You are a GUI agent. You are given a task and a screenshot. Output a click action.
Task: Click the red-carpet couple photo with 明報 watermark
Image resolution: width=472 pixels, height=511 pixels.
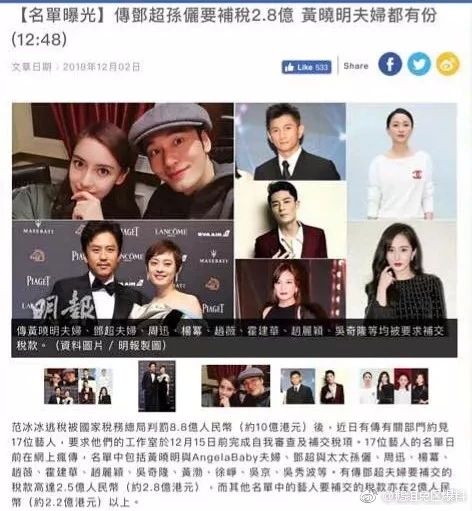123,270
